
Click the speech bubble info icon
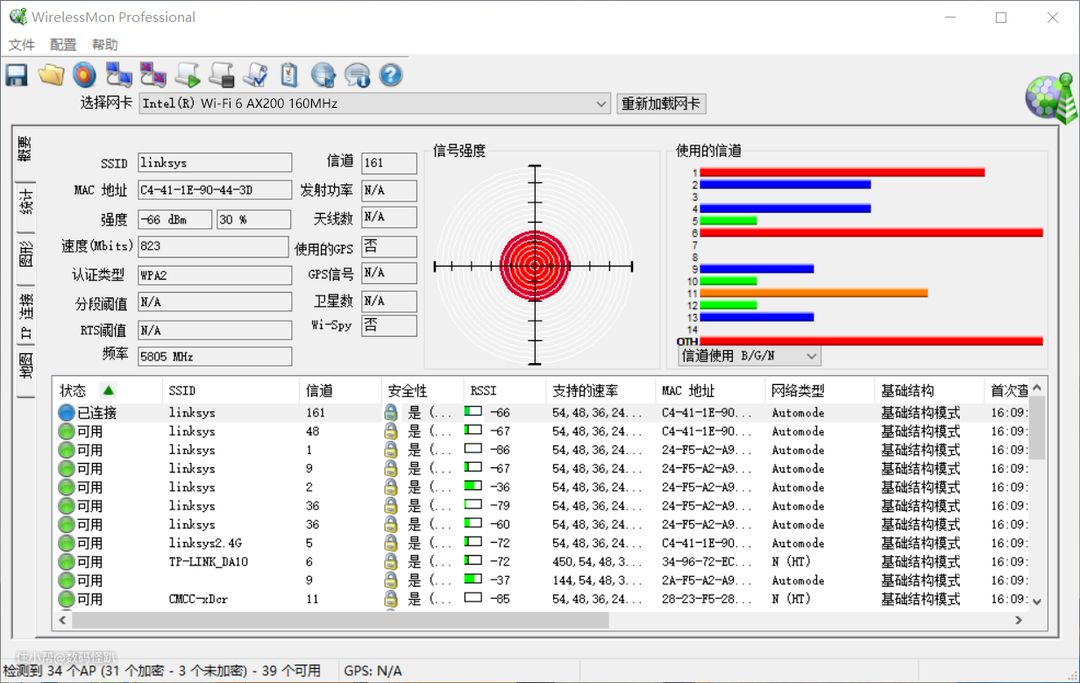point(357,75)
